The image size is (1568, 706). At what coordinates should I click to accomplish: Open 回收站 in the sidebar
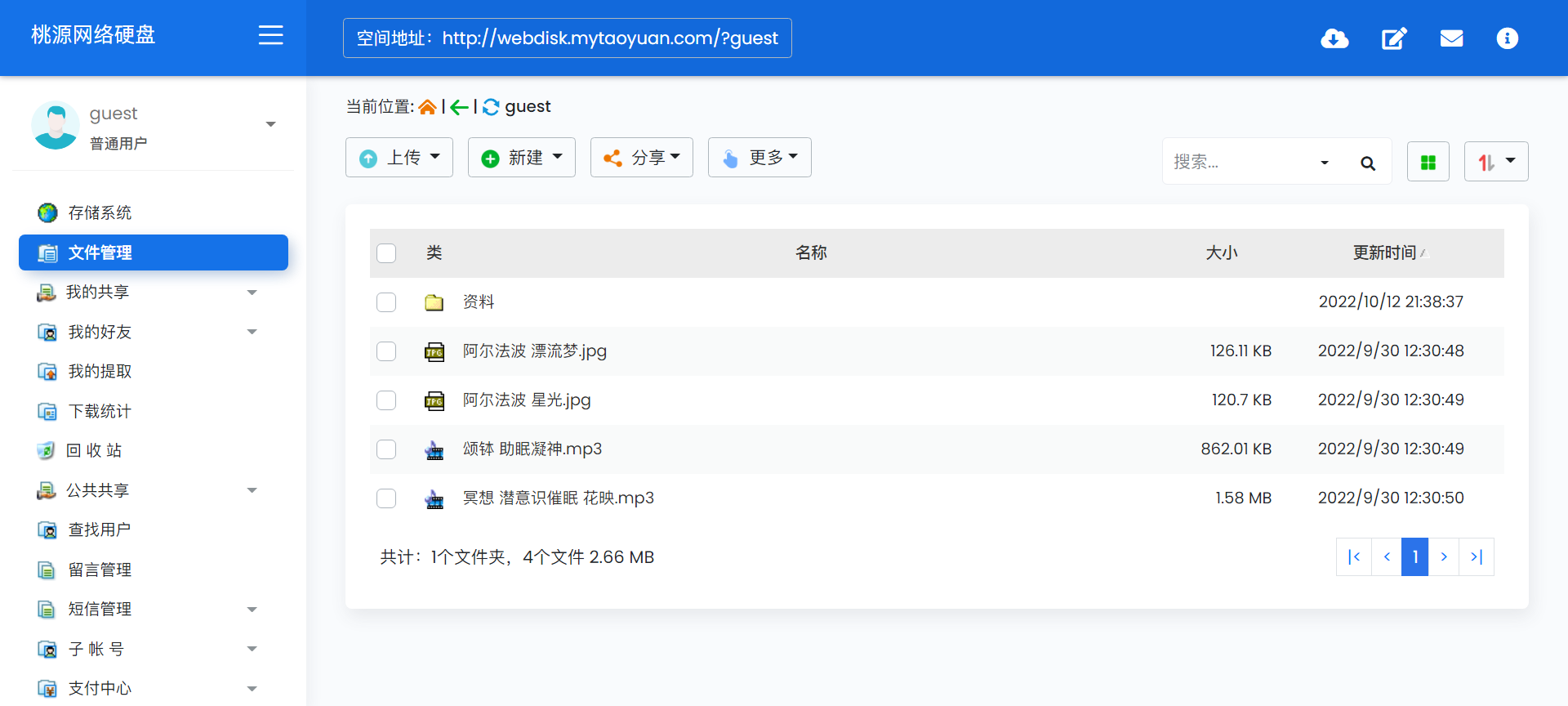(x=94, y=450)
